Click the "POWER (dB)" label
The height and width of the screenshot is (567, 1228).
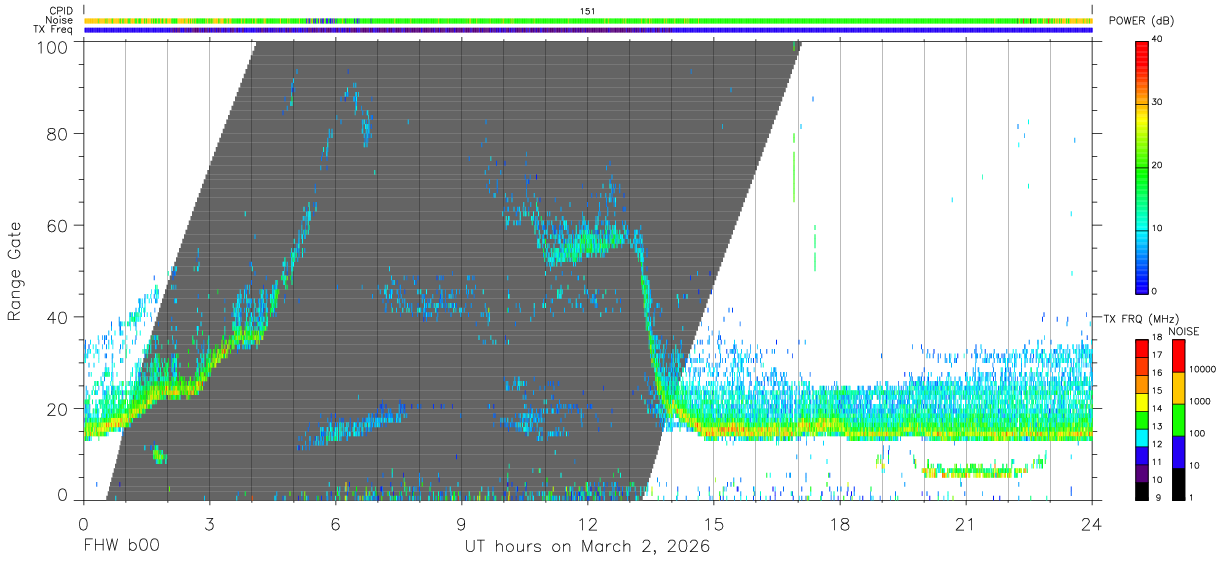(x=1144, y=21)
